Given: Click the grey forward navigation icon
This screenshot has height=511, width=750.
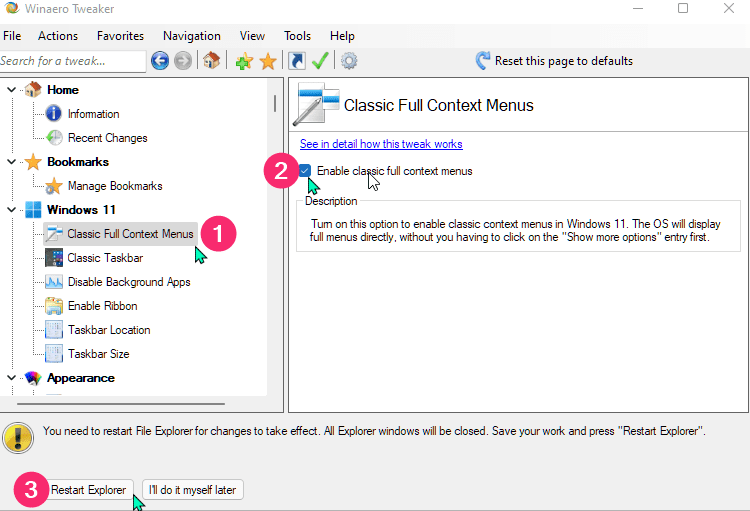Looking at the screenshot, I should 183,61.
